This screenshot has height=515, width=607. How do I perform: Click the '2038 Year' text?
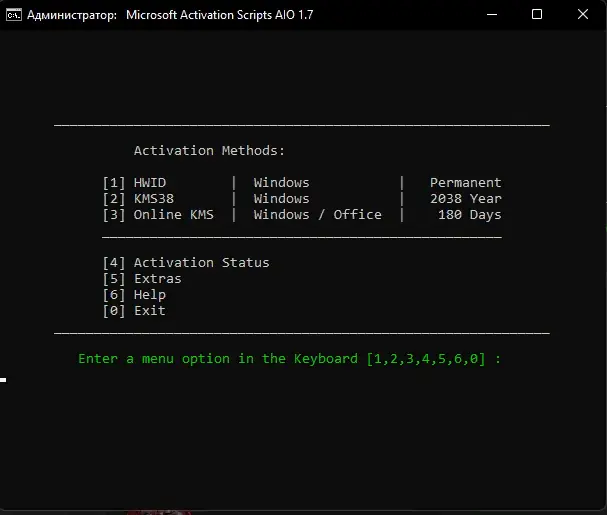465,199
